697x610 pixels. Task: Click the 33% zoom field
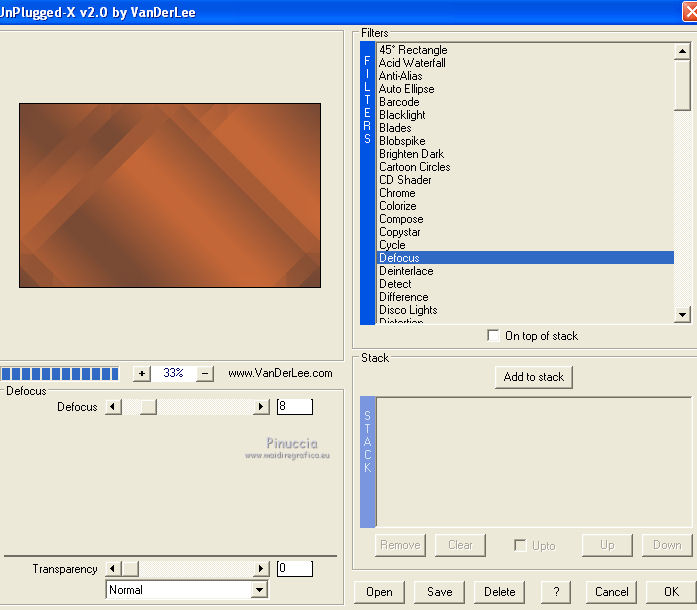[x=173, y=373]
